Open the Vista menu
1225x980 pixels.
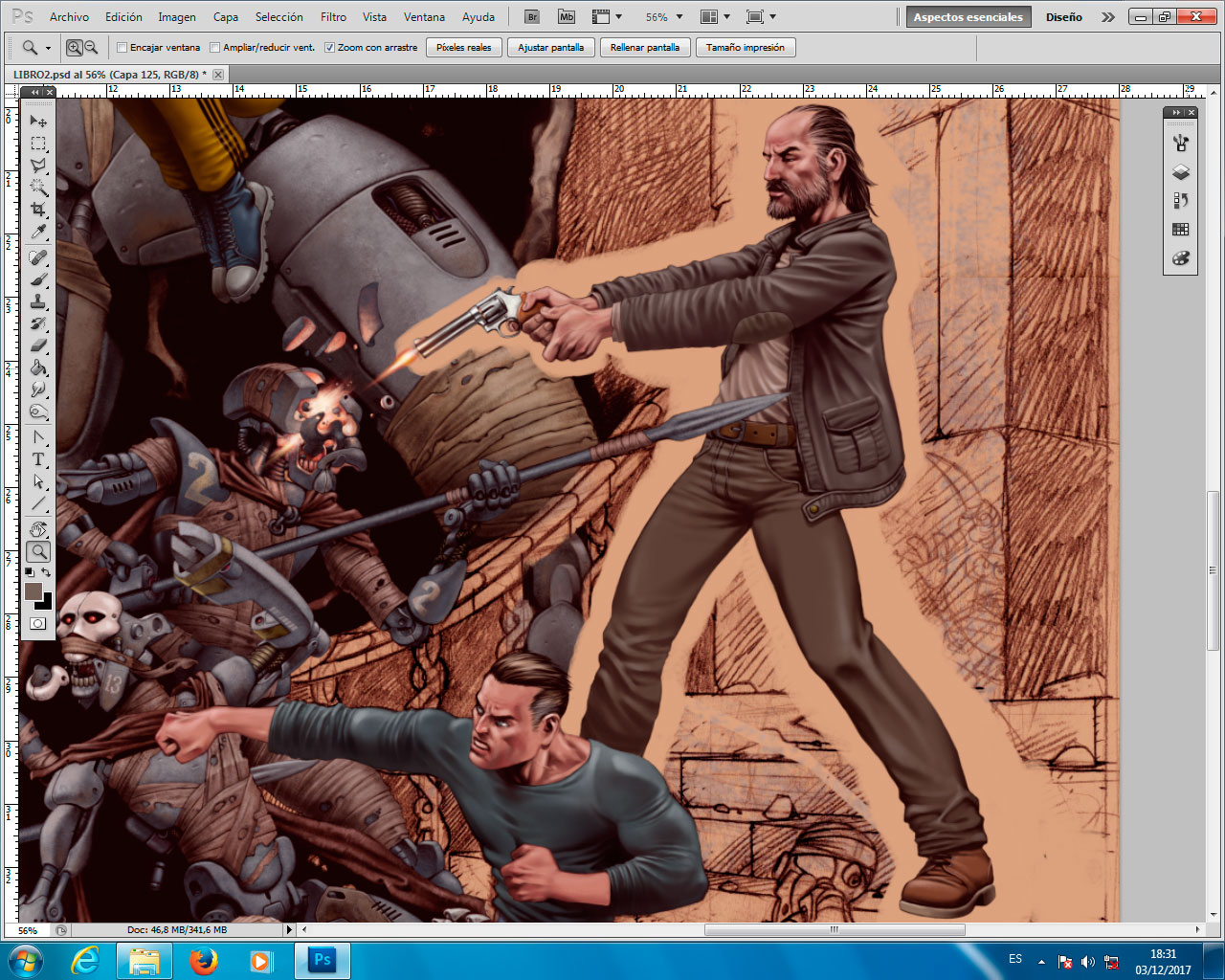pos(375,17)
